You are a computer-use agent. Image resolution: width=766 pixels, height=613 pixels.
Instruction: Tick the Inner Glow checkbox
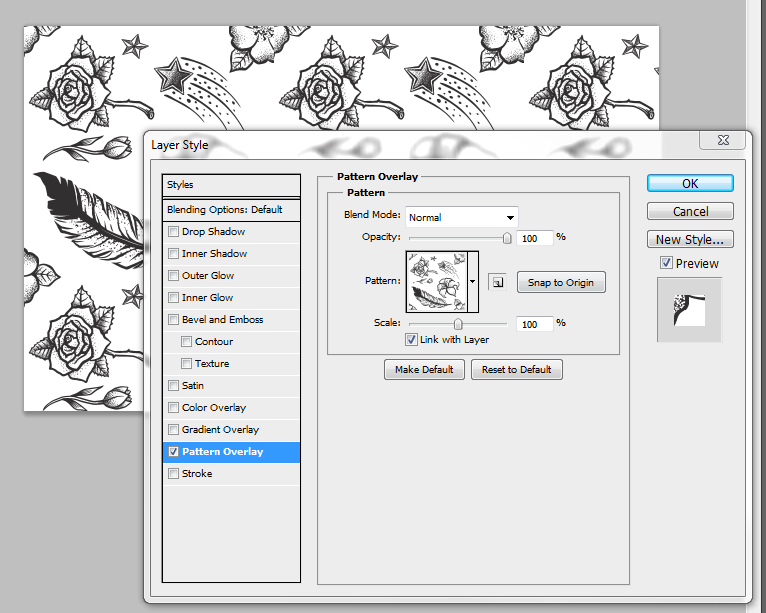(173, 297)
